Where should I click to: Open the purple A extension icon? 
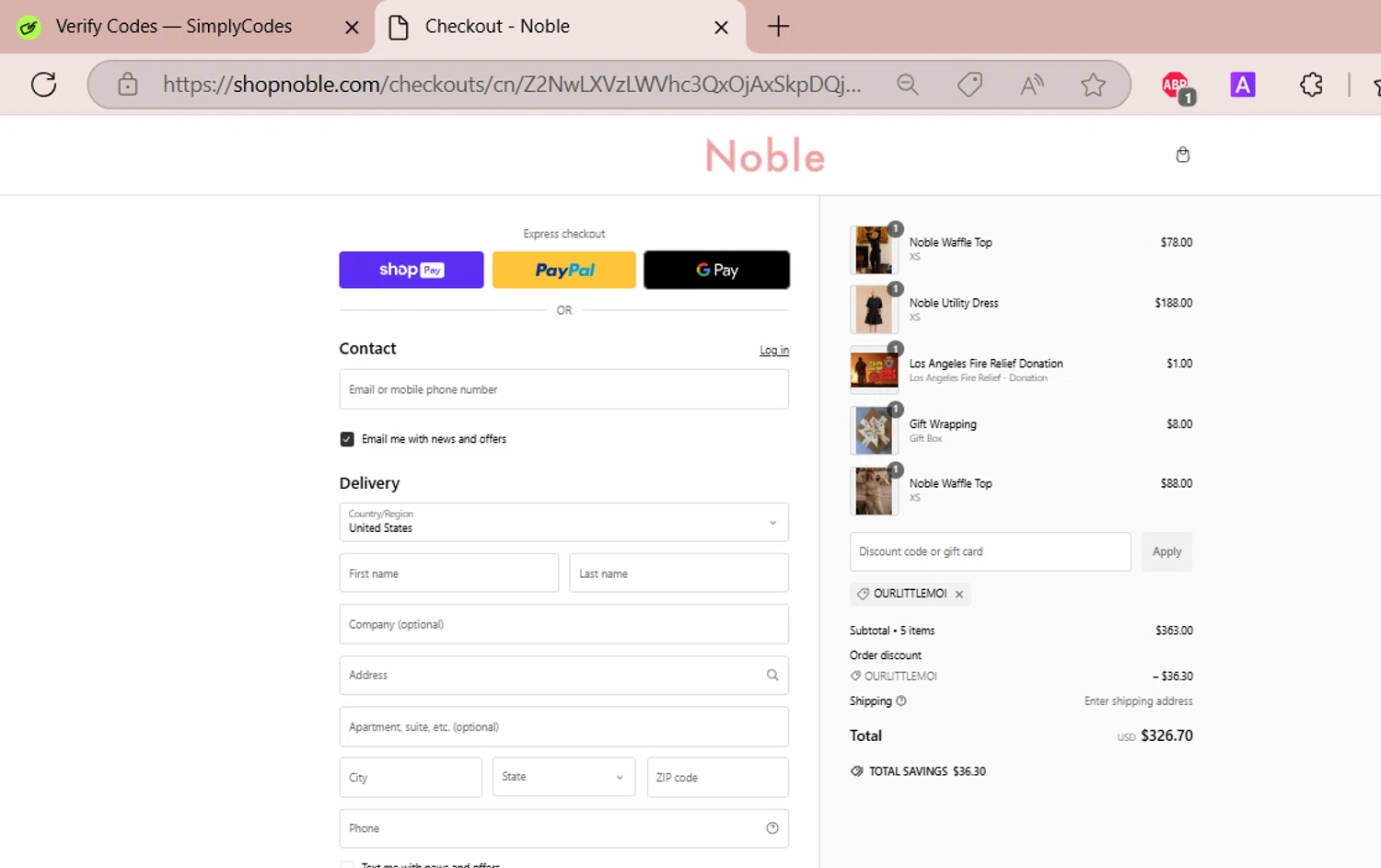click(x=1243, y=85)
